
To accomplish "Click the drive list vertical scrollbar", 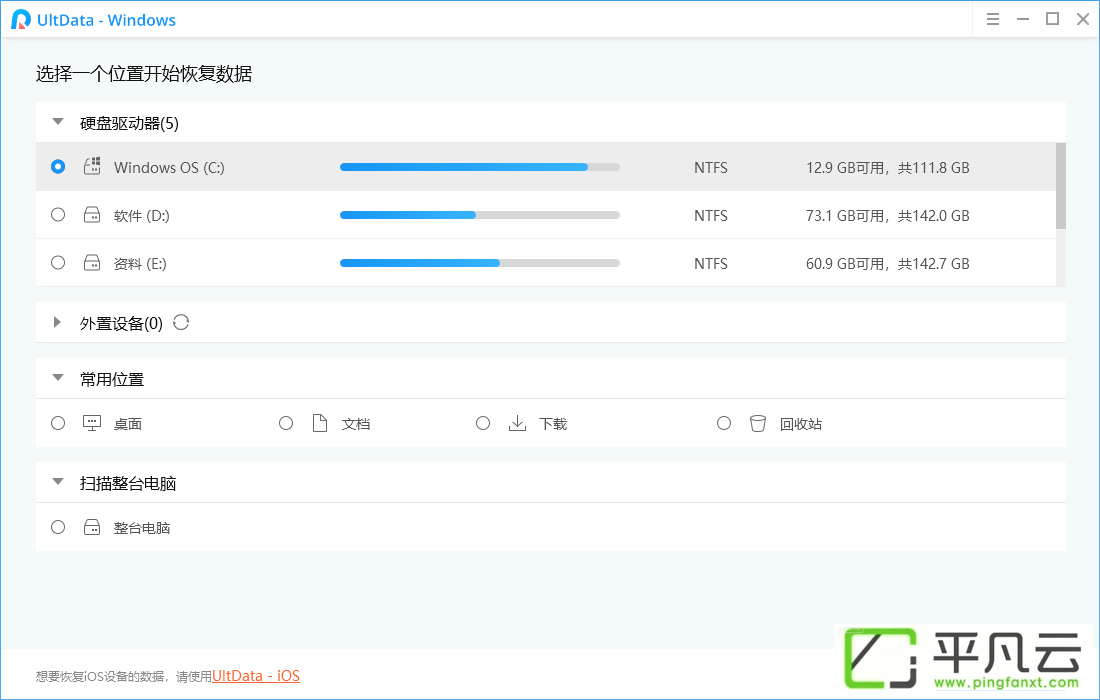I will pyautogui.click(x=1061, y=186).
